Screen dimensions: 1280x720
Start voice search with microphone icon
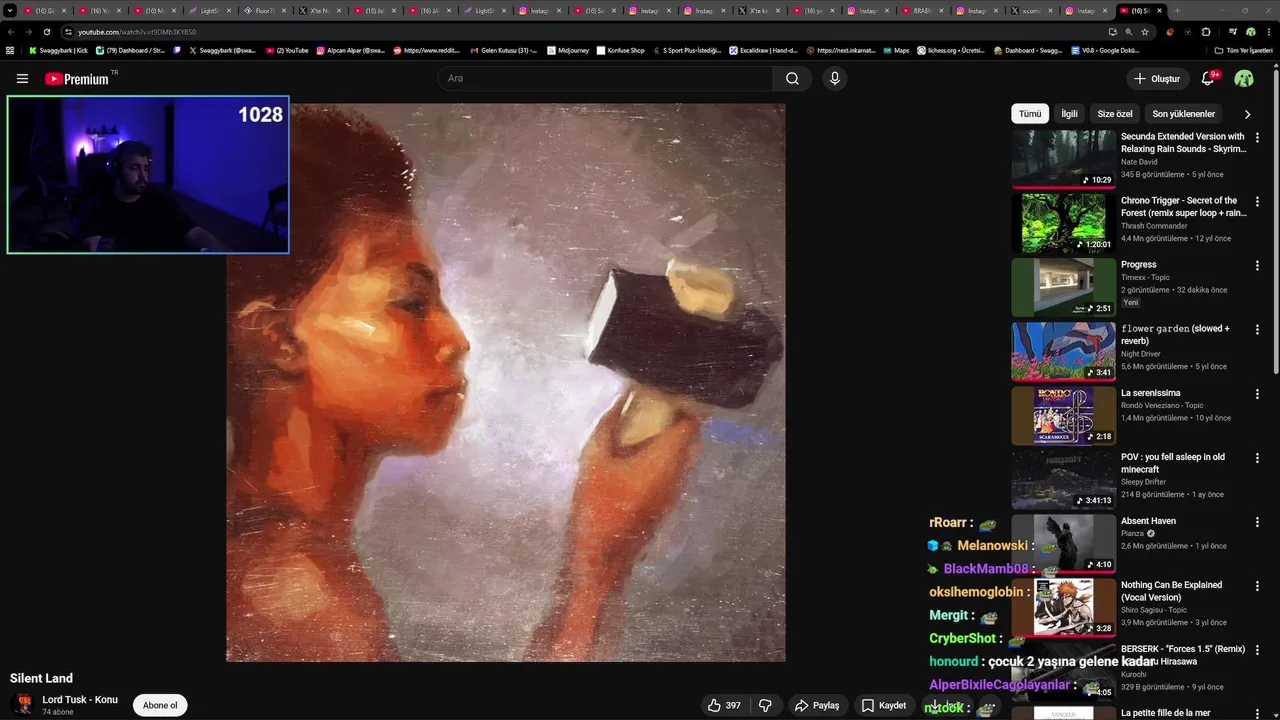coord(835,78)
